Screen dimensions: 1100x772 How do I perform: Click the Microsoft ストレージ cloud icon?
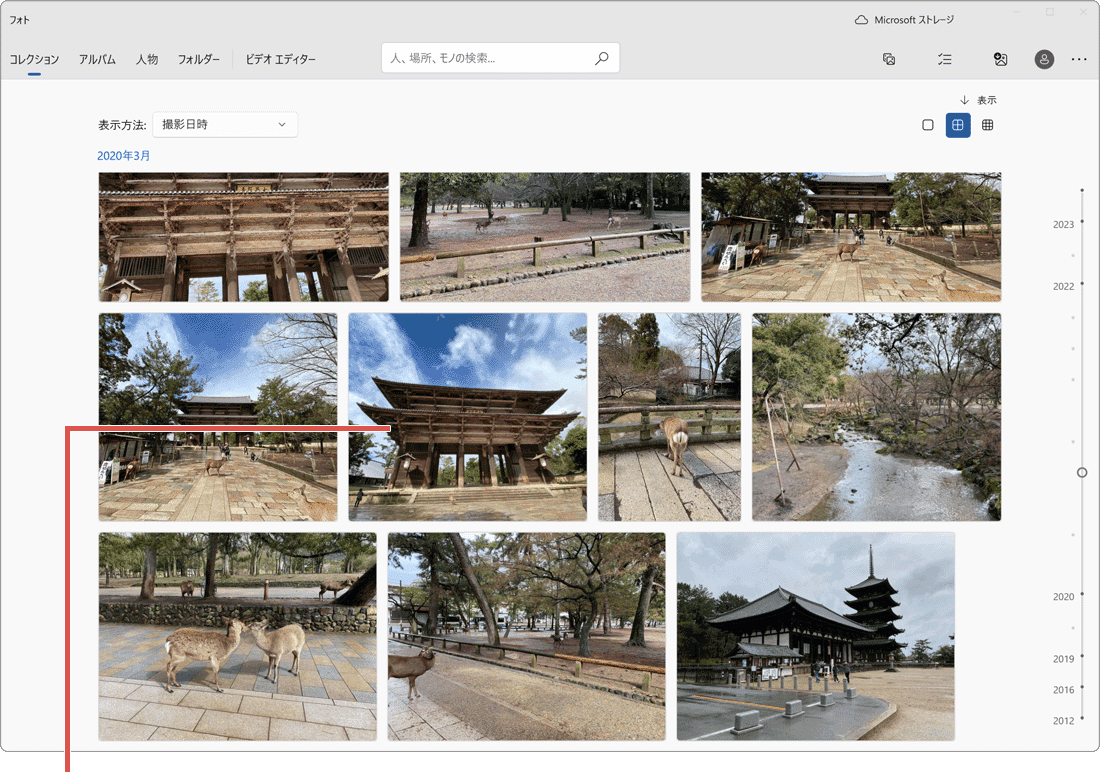(x=859, y=18)
